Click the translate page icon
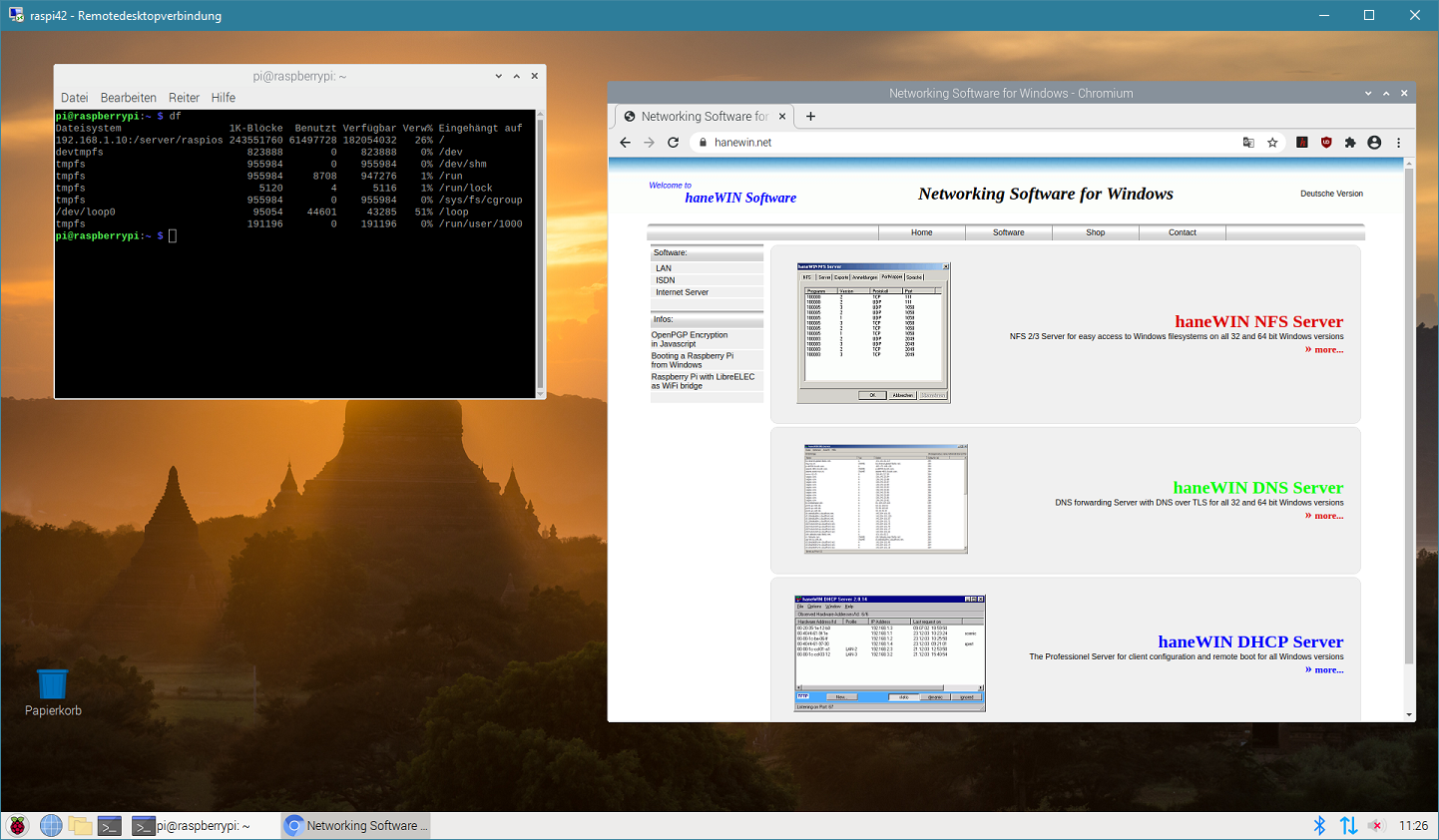 [1248, 143]
